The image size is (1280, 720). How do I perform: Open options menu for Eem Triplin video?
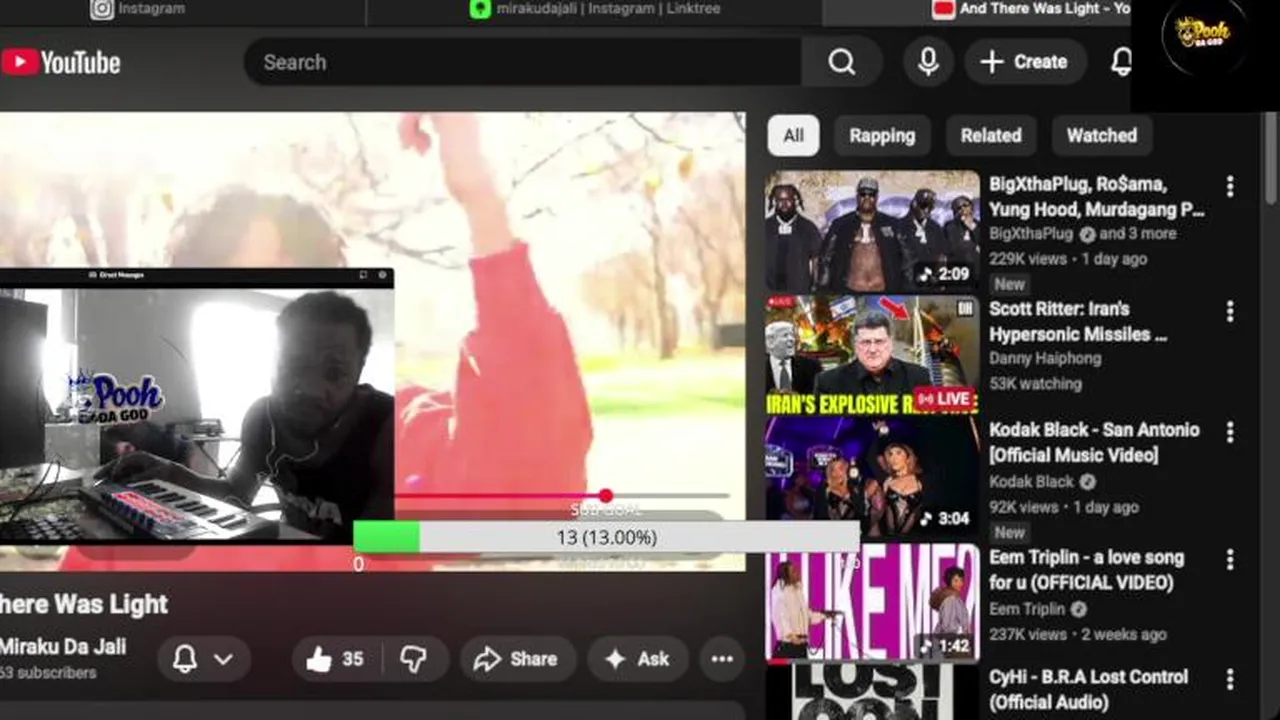1230,559
